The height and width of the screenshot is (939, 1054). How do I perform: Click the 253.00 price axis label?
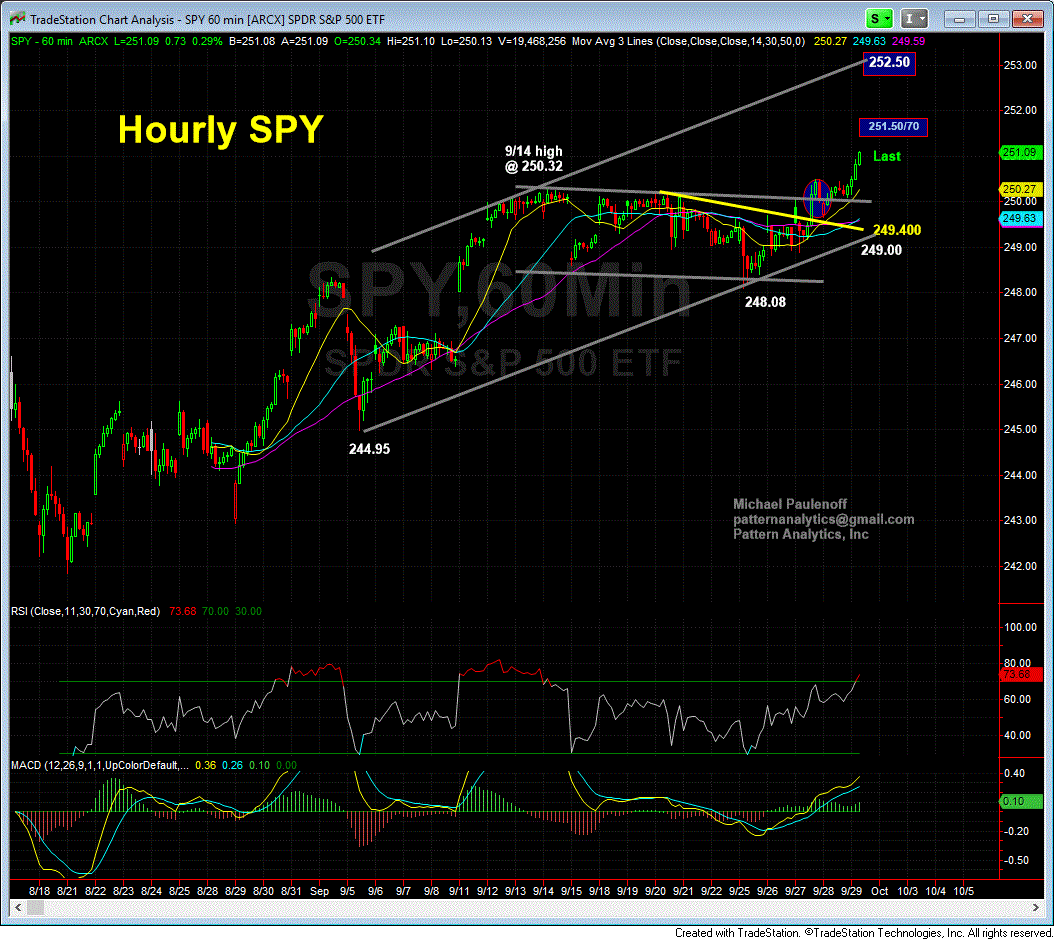(x=1020, y=65)
